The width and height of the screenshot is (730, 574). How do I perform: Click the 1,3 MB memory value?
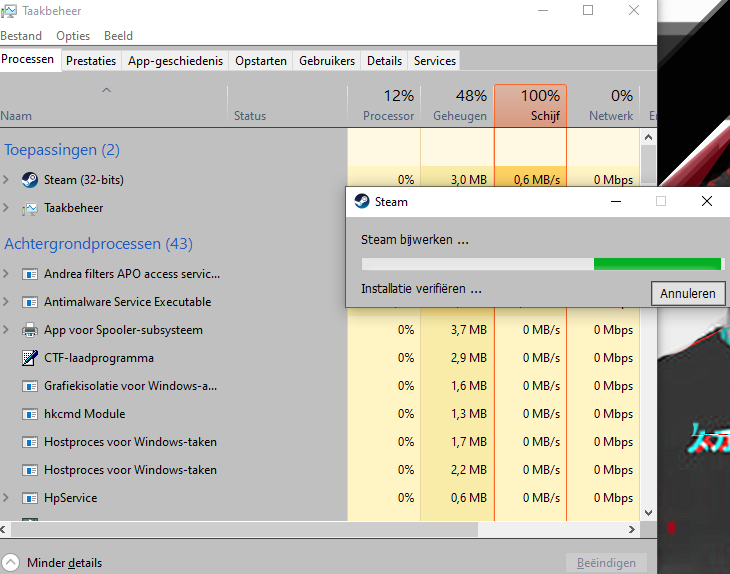coord(469,414)
